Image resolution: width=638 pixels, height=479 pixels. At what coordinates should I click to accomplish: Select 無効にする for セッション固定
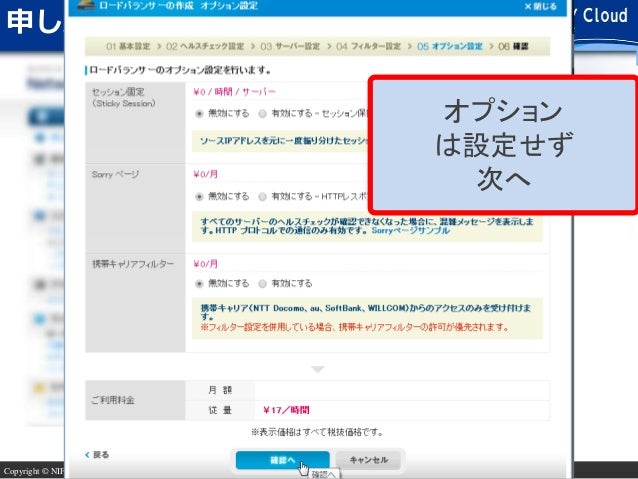[x=199, y=114]
